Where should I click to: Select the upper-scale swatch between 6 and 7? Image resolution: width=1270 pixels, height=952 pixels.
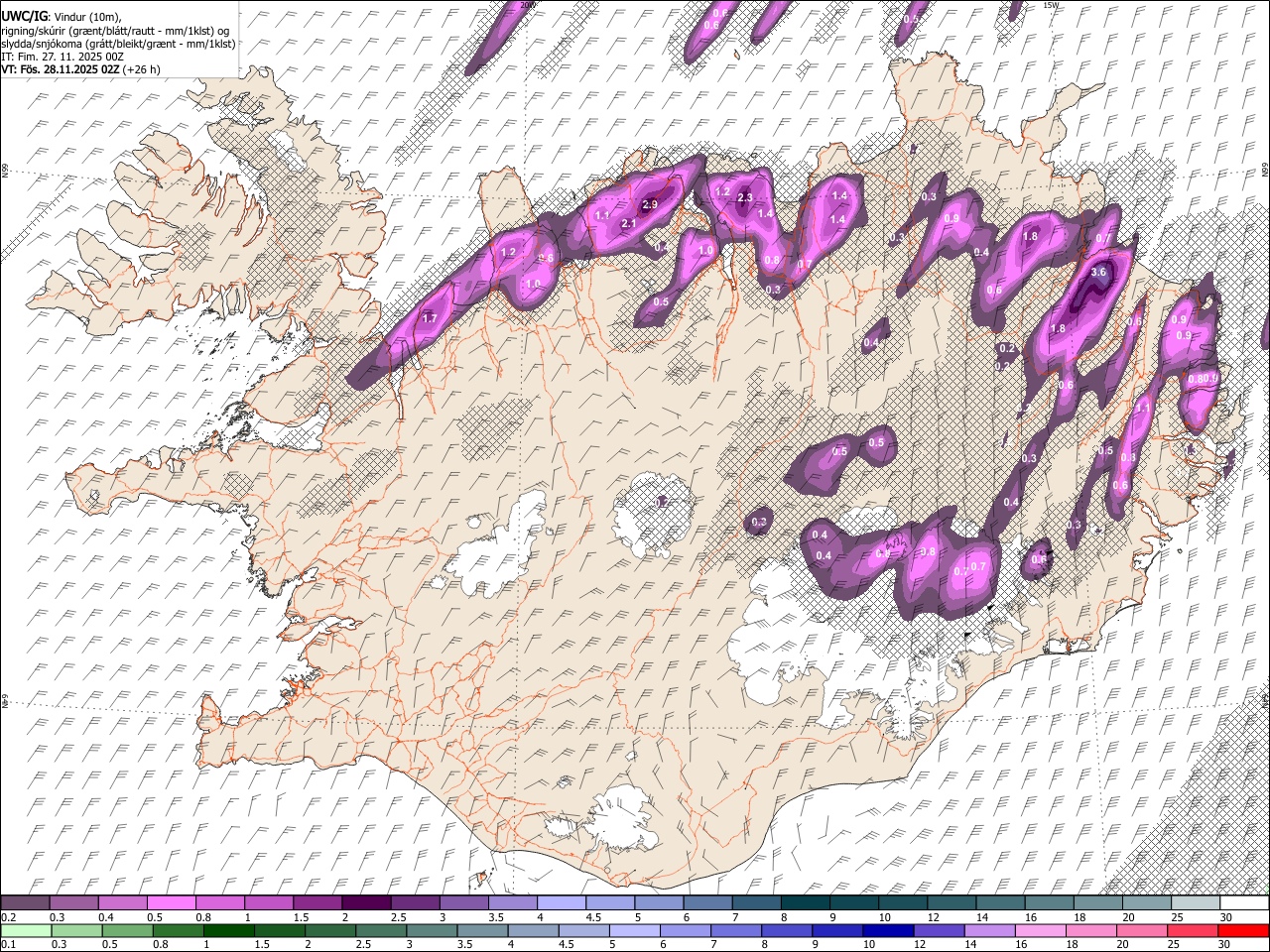point(707,903)
